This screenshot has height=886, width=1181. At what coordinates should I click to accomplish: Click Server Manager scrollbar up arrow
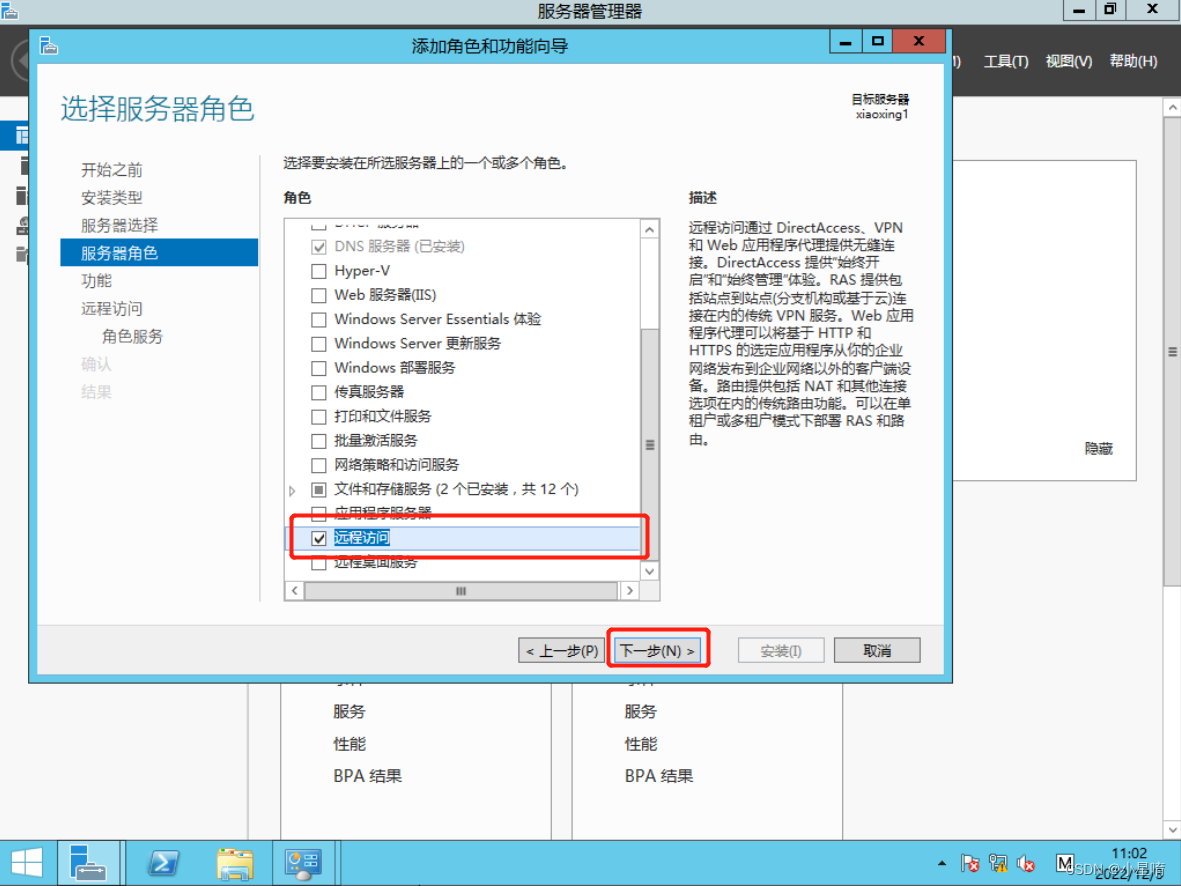pyautogui.click(x=1172, y=108)
